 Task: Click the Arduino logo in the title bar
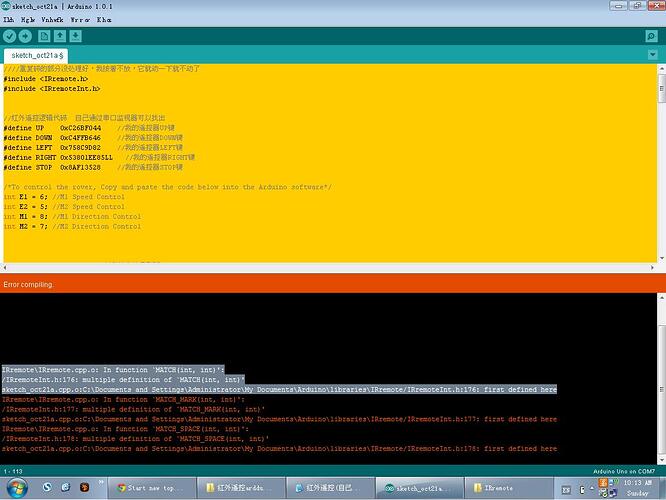(6, 6)
